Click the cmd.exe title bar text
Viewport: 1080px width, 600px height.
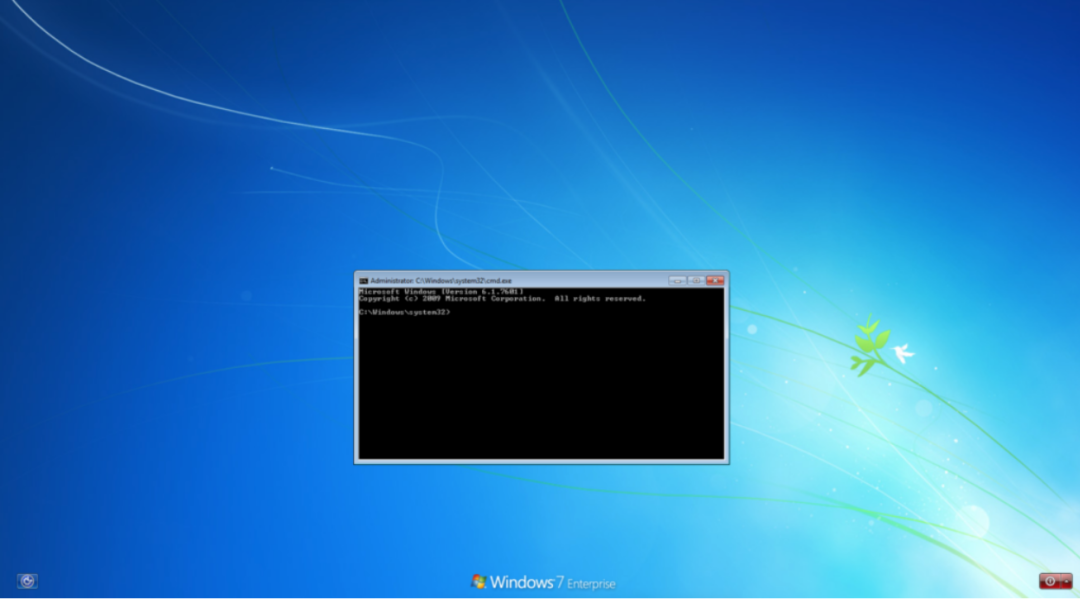[441, 281]
